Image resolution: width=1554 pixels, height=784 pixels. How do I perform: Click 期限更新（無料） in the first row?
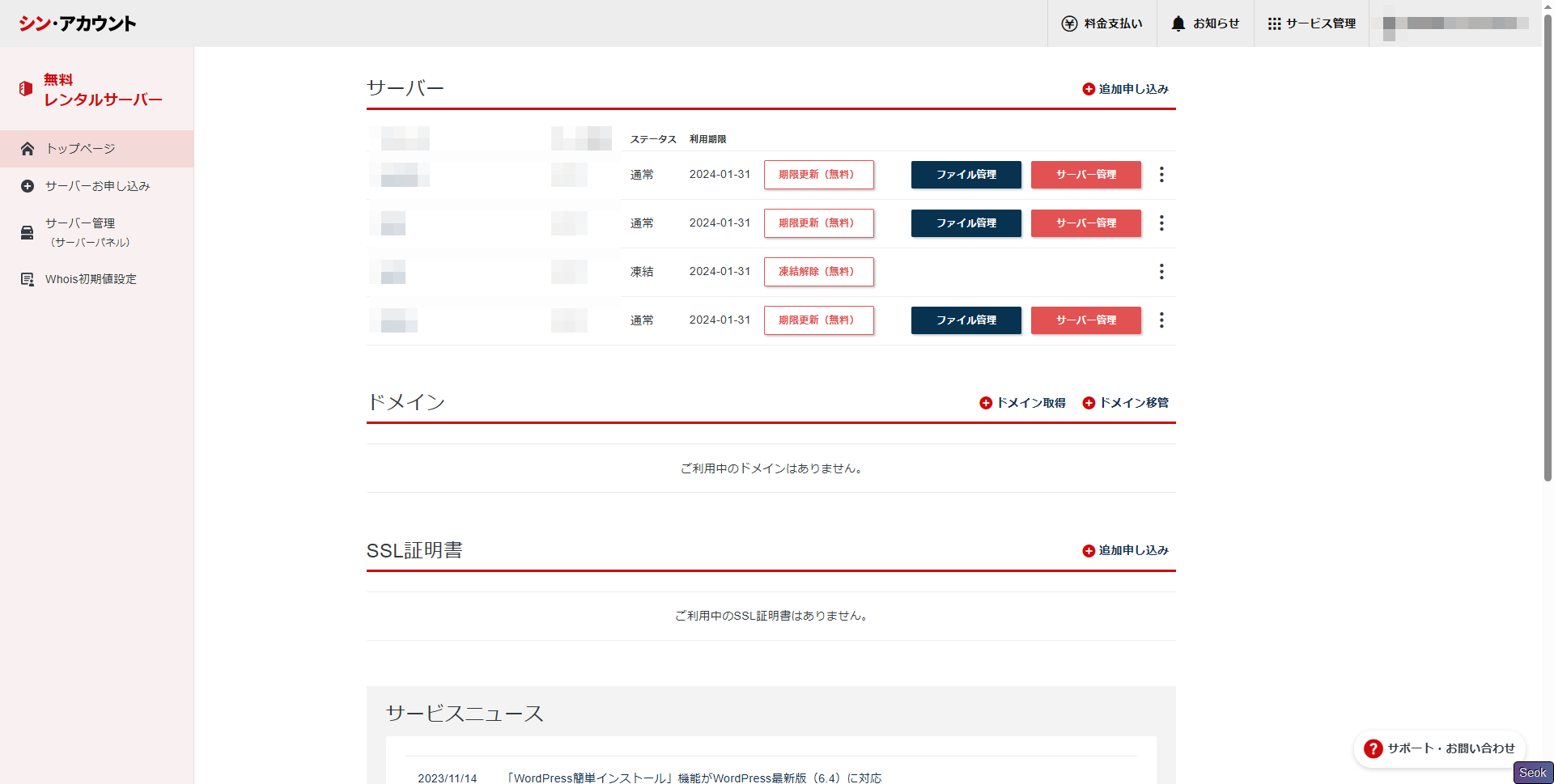pyautogui.click(x=818, y=175)
